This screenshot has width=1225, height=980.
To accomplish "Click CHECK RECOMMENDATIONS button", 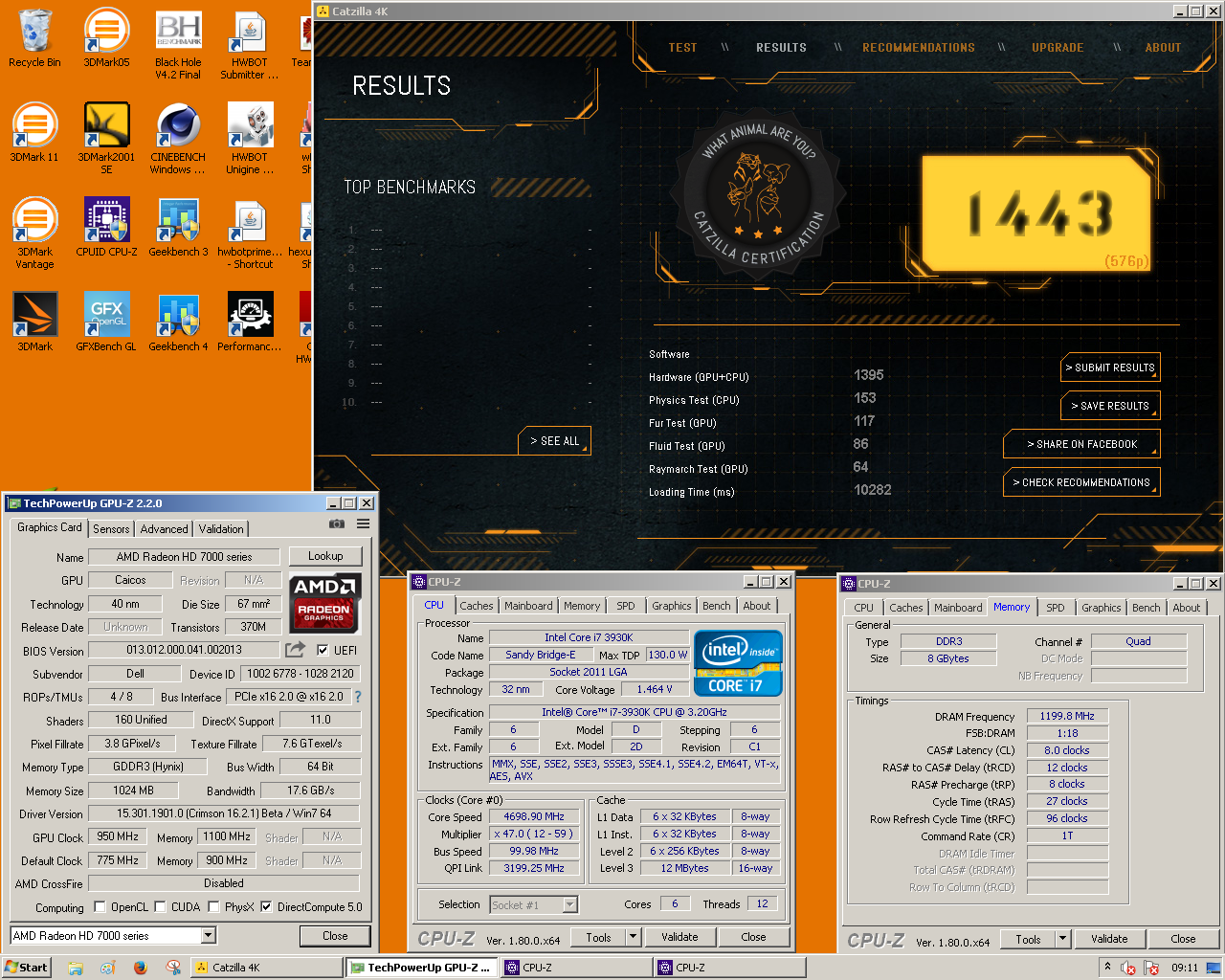I will click(1081, 482).
